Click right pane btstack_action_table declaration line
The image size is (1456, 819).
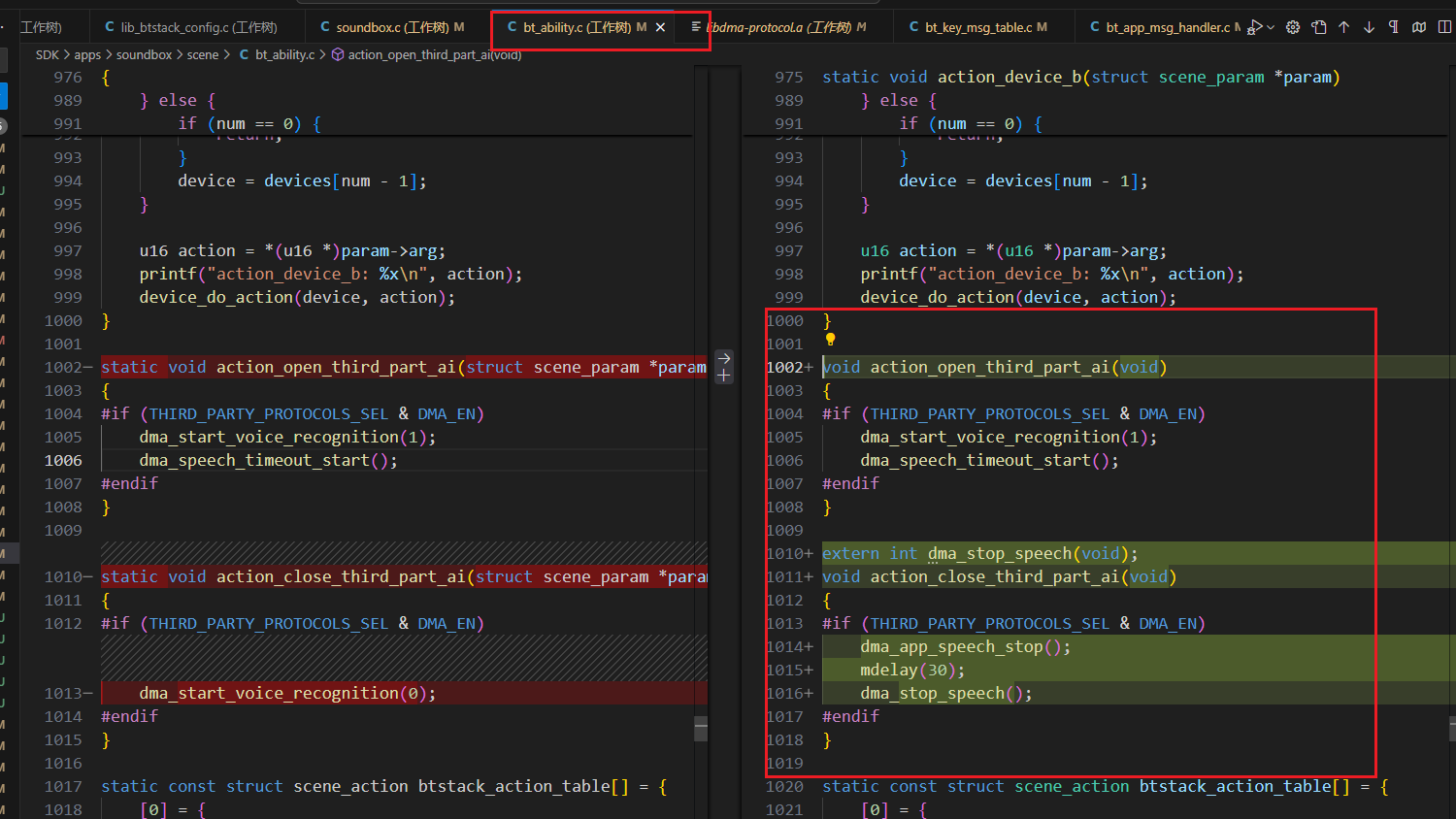coord(1104,786)
